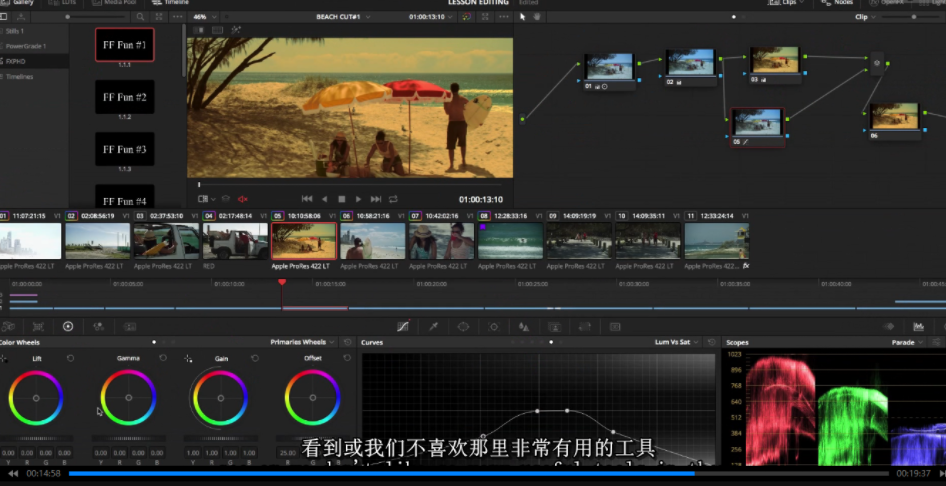Open the Camera Raw palette icon
The height and width of the screenshot is (486, 946).
[7, 326]
